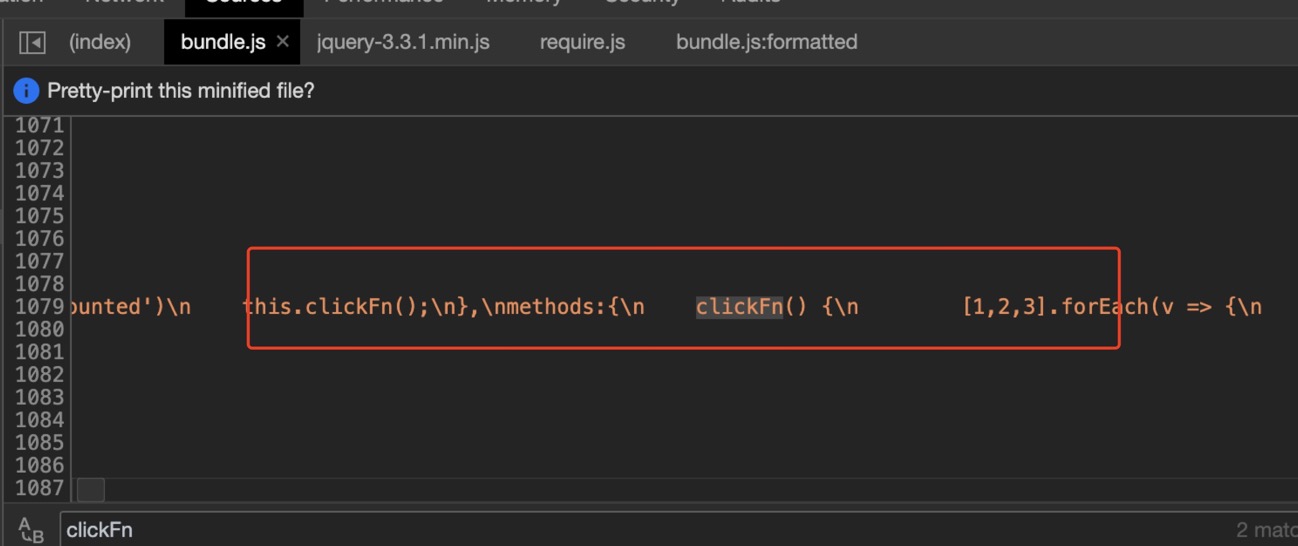Close the bundle.js file tab

[x=283, y=42]
